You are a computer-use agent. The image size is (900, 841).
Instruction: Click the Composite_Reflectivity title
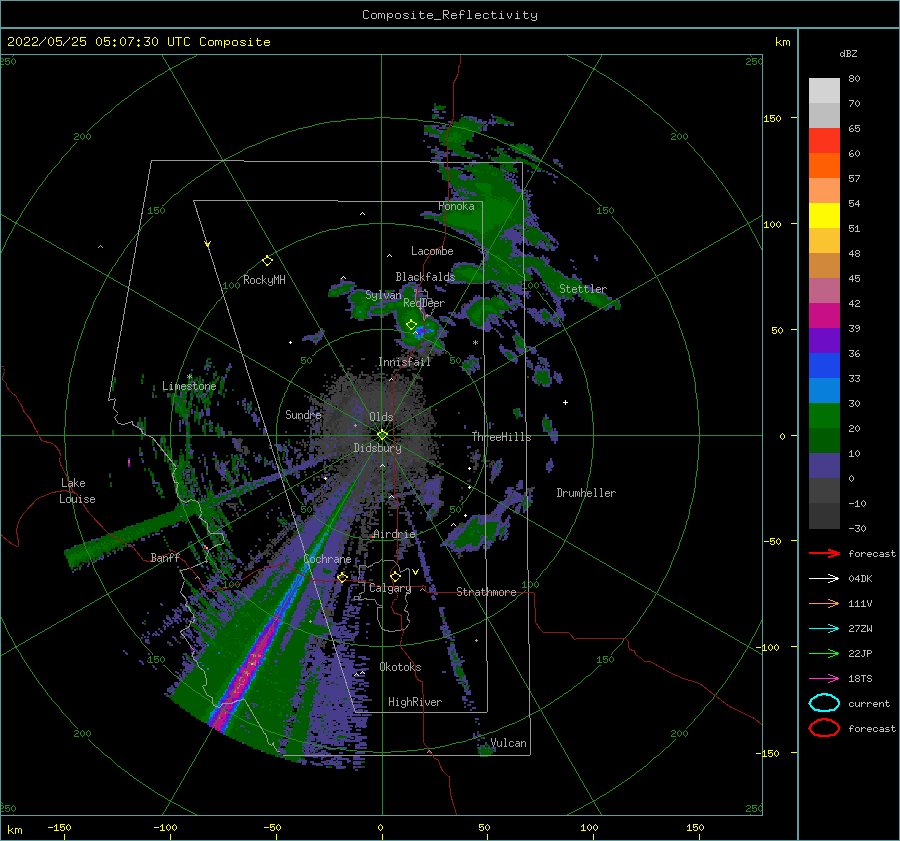pyautogui.click(x=450, y=15)
